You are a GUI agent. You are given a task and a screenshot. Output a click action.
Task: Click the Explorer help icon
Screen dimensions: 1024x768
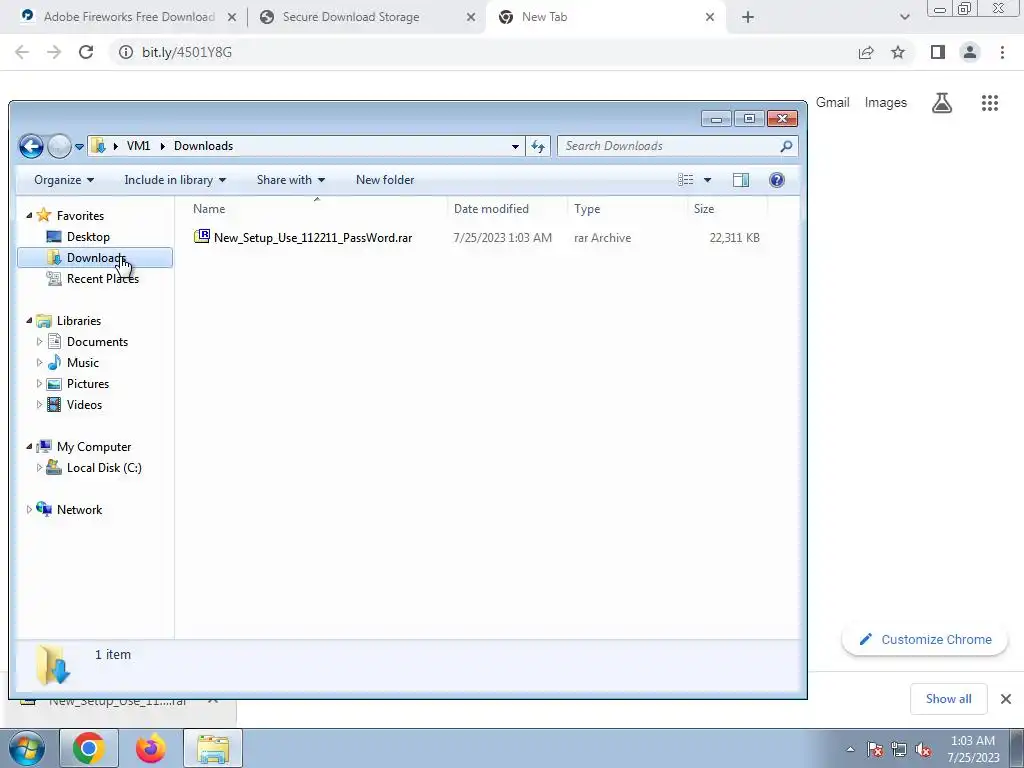tap(776, 180)
